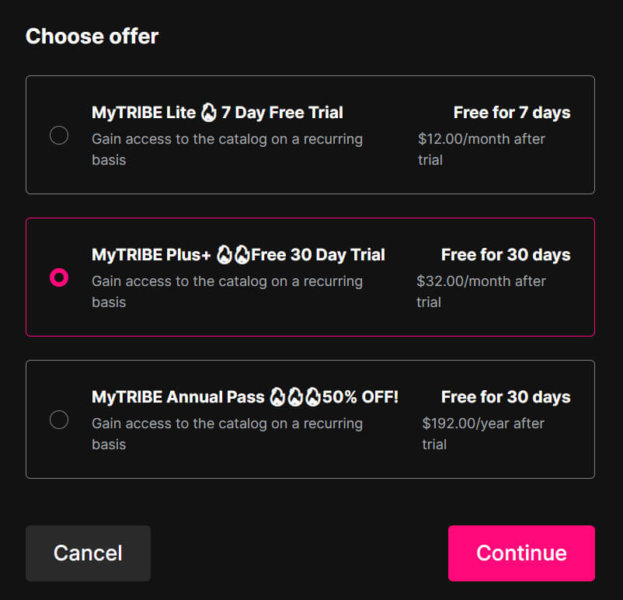Click "Free for 30 days" in the Annual Pass offer
Image resolution: width=623 pixels, height=600 pixels.
505,397
